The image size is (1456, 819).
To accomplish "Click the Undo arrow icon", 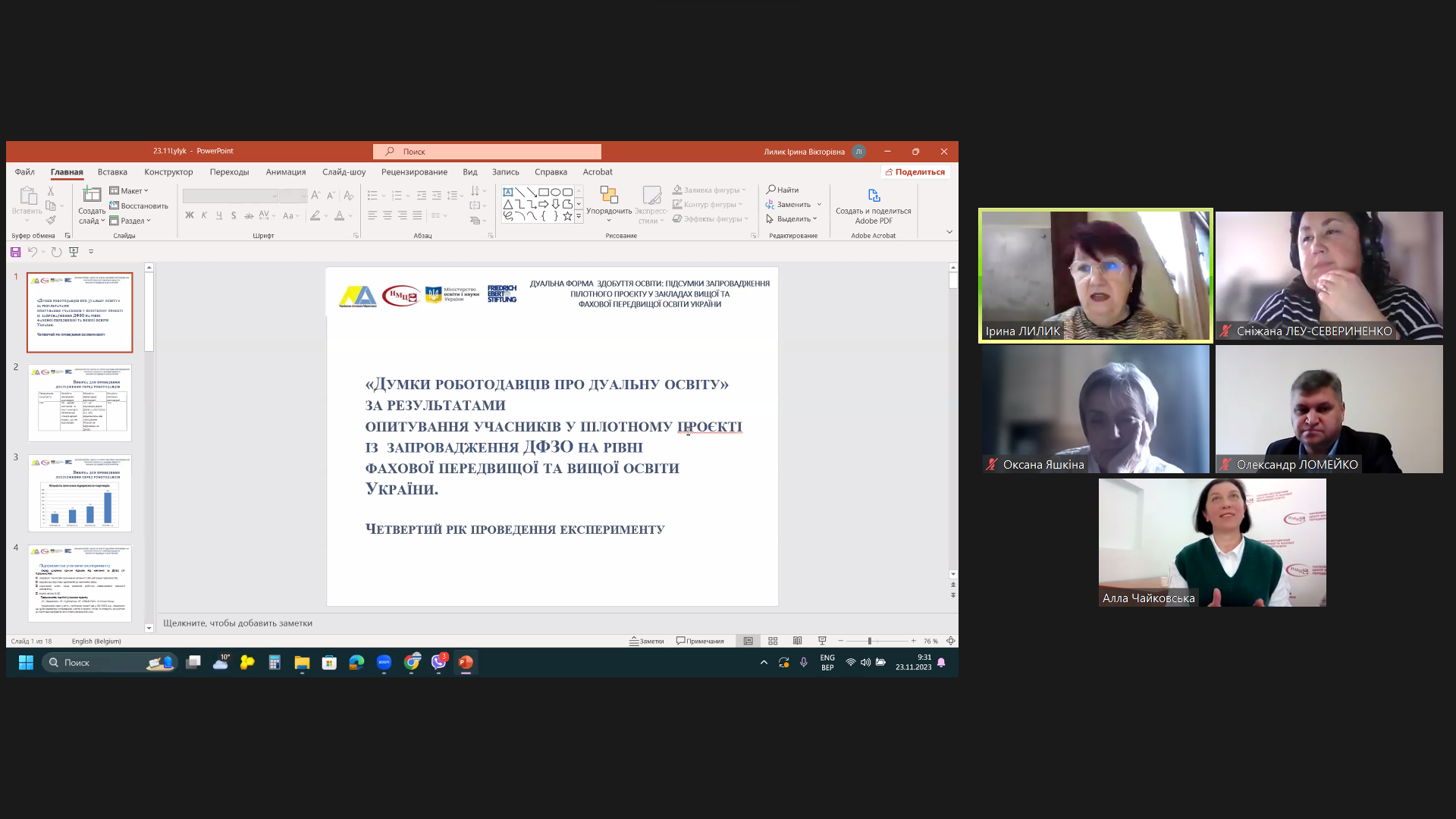I will tap(33, 252).
